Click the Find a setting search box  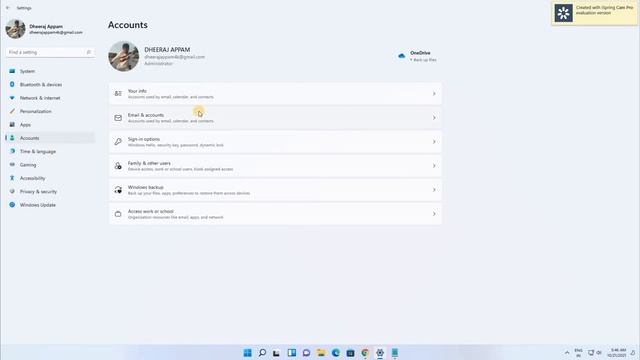point(50,52)
